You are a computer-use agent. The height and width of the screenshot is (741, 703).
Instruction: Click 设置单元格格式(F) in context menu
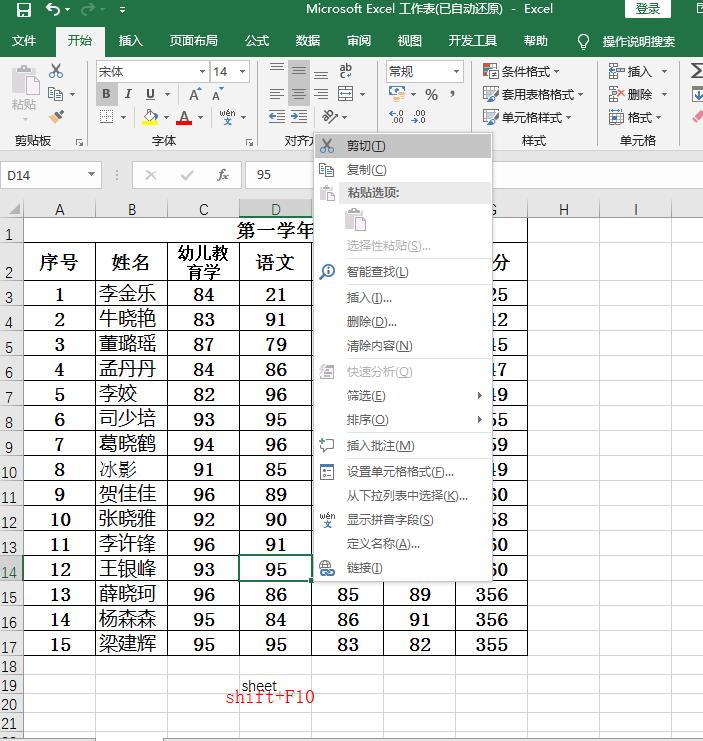(x=403, y=472)
